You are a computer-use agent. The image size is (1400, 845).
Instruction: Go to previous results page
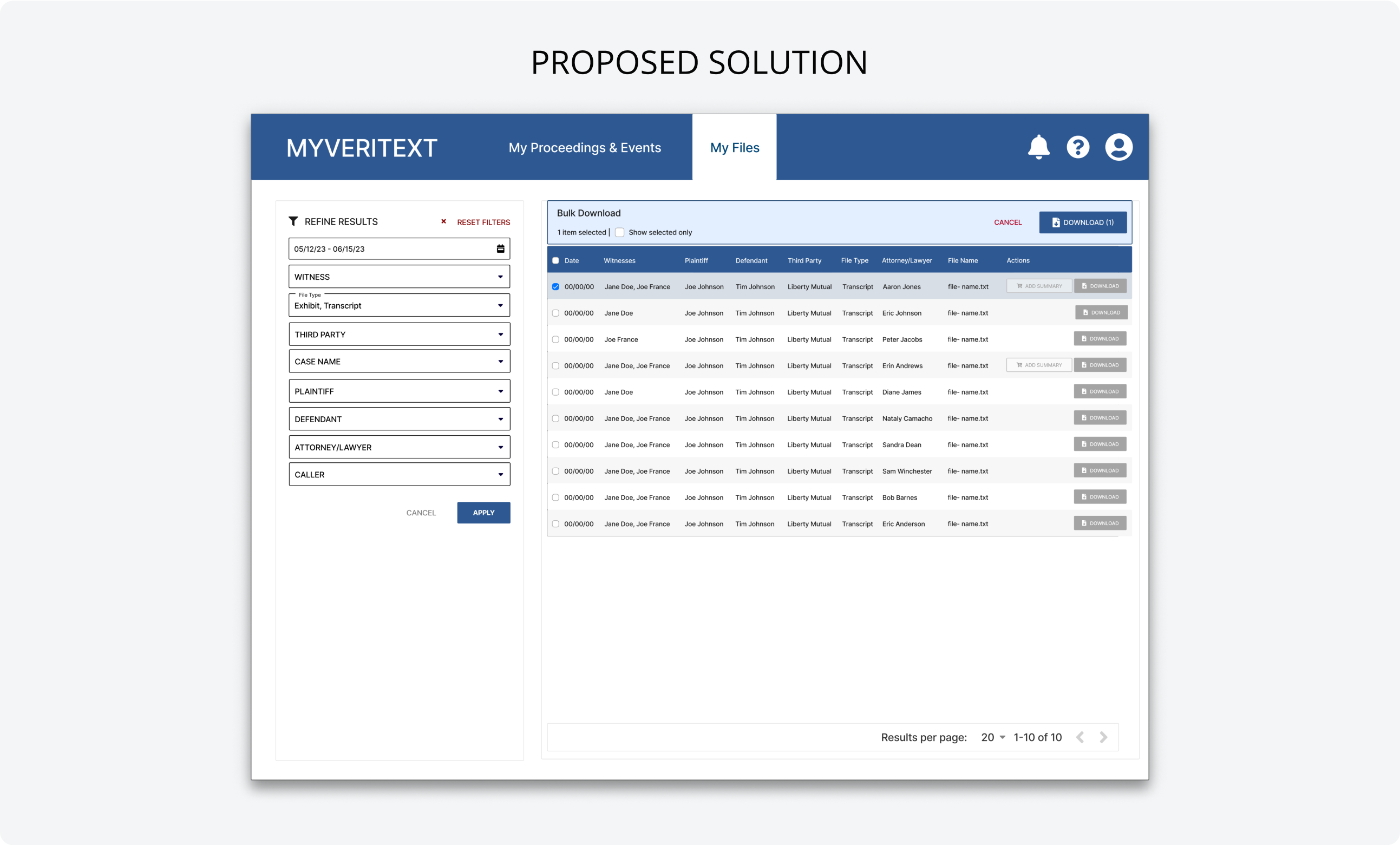tap(1080, 737)
